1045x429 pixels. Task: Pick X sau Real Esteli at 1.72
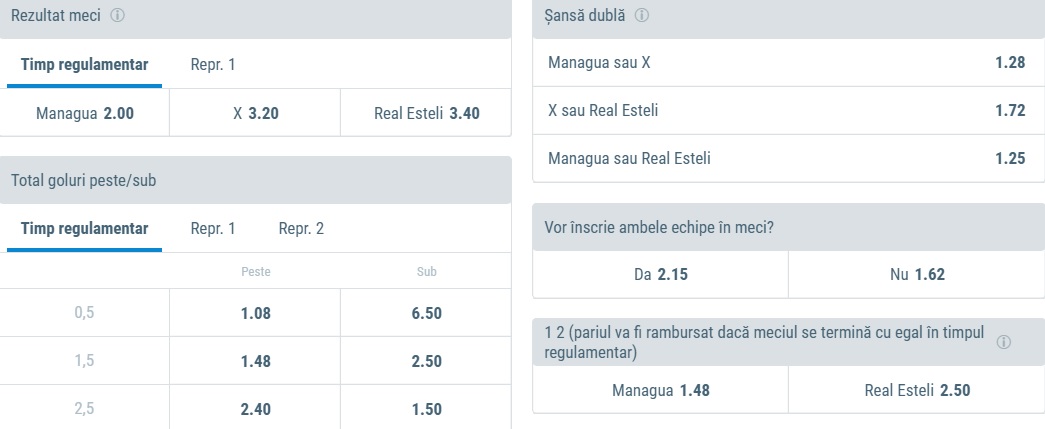(786, 111)
